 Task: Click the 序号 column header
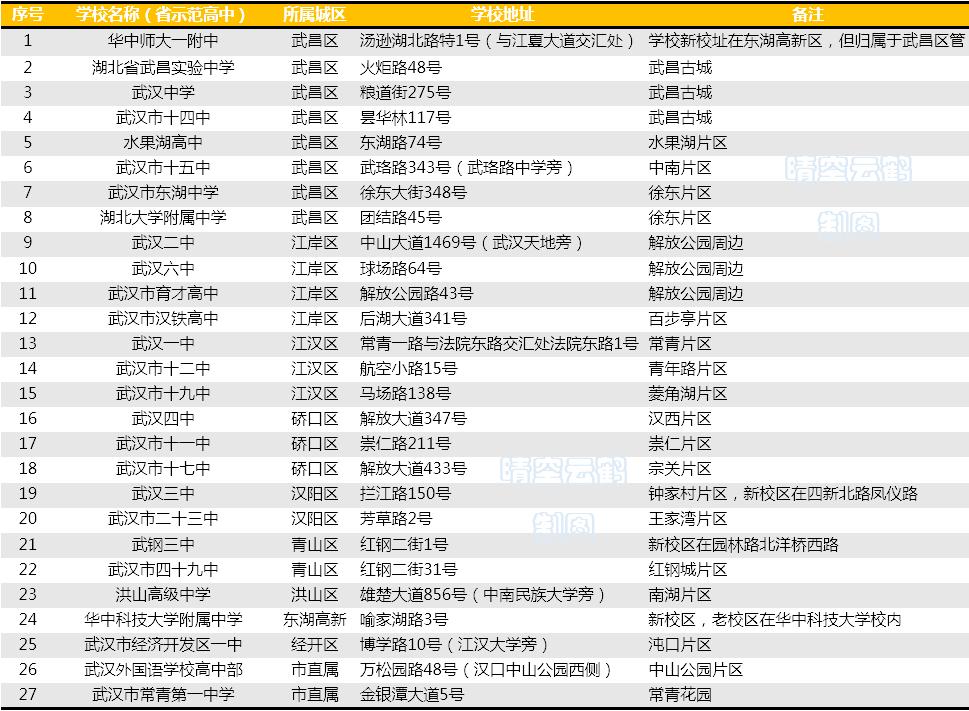[27, 11]
